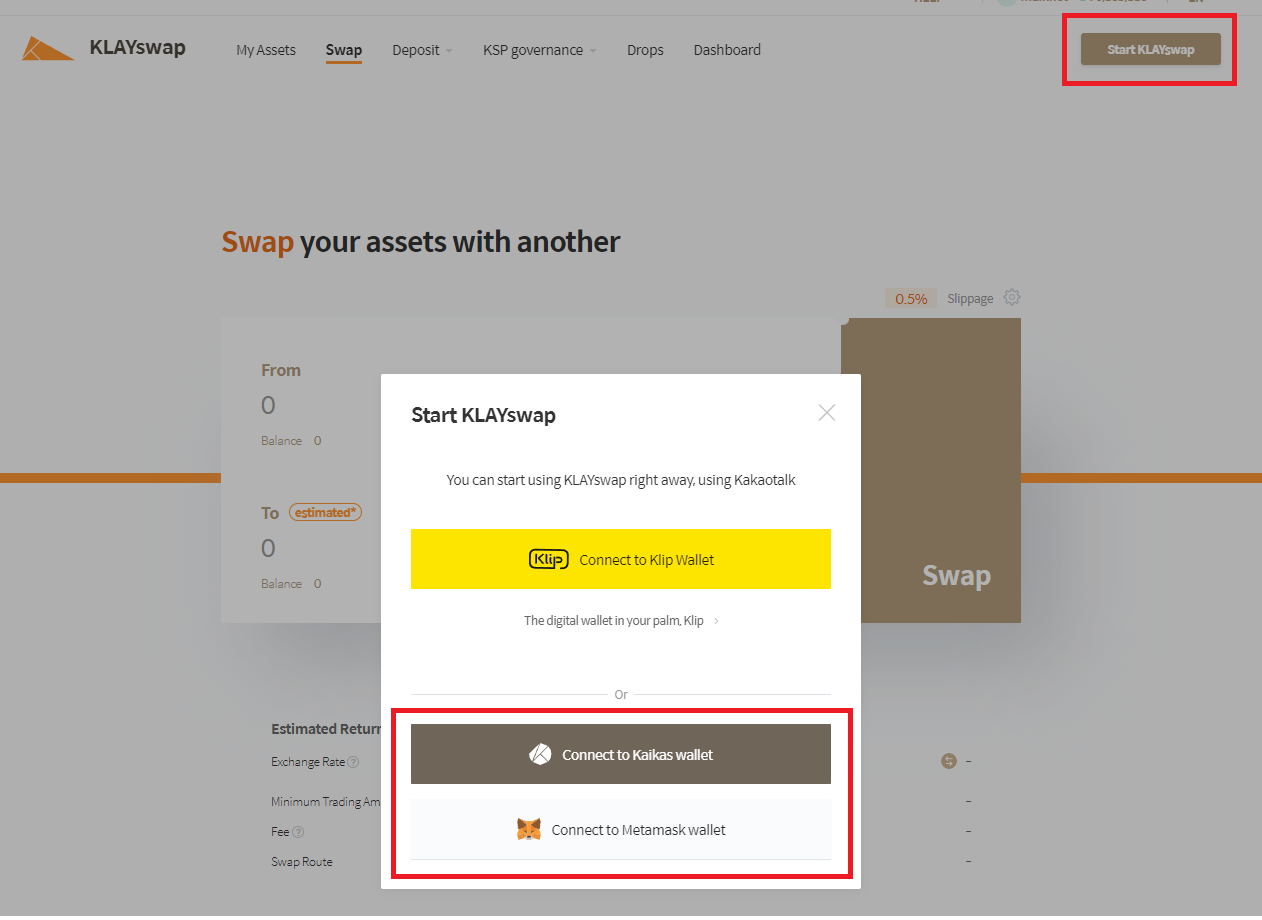Open the Dashboard page

coord(727,50)
